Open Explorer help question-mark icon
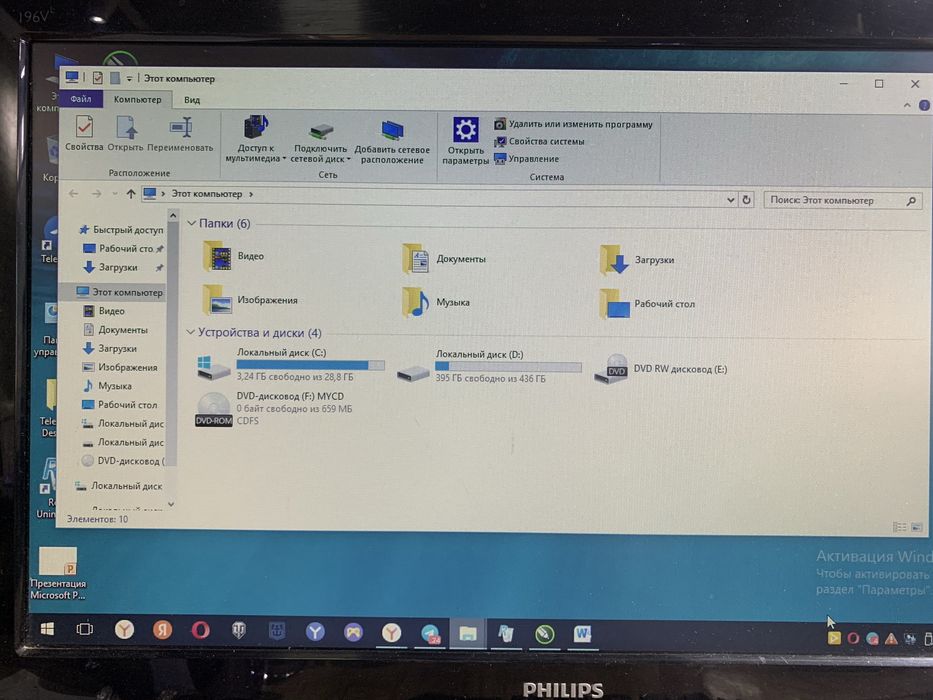 [x=924, y=105]
